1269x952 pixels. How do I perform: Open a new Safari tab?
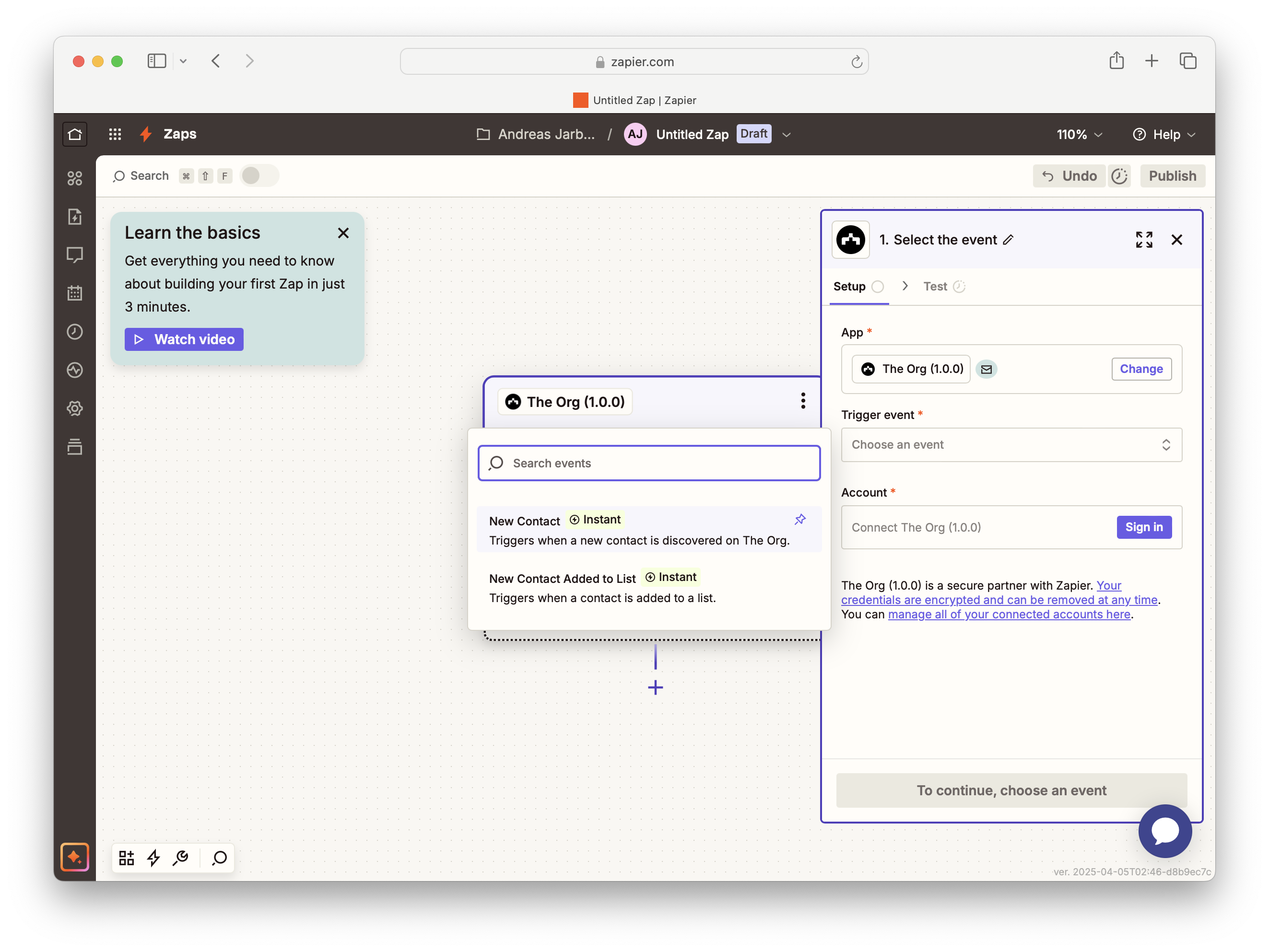(x=1151, y=61)
